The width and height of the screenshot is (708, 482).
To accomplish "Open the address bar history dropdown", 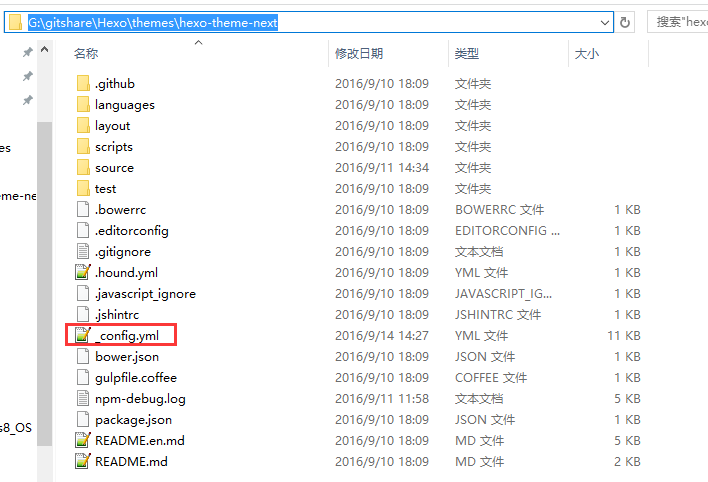I will 604,22.
